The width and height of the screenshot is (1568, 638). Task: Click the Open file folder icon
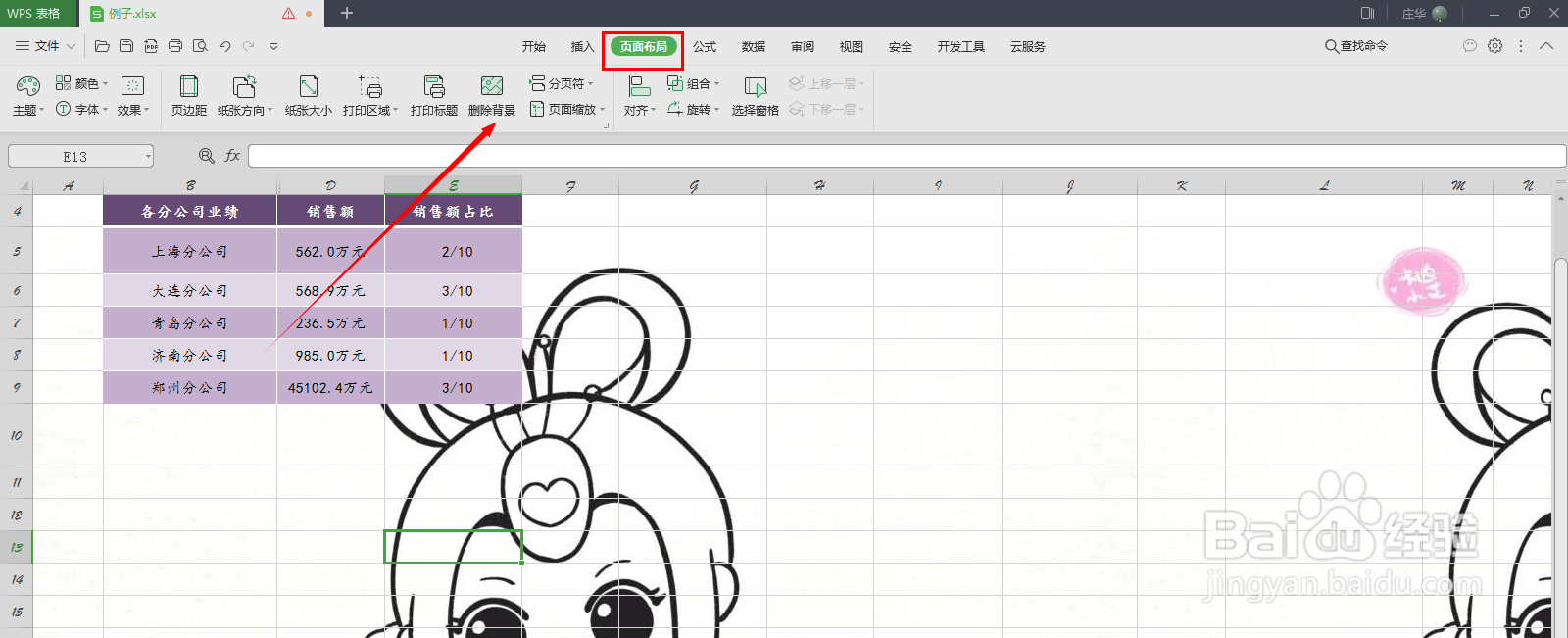[x=102, y=46]
